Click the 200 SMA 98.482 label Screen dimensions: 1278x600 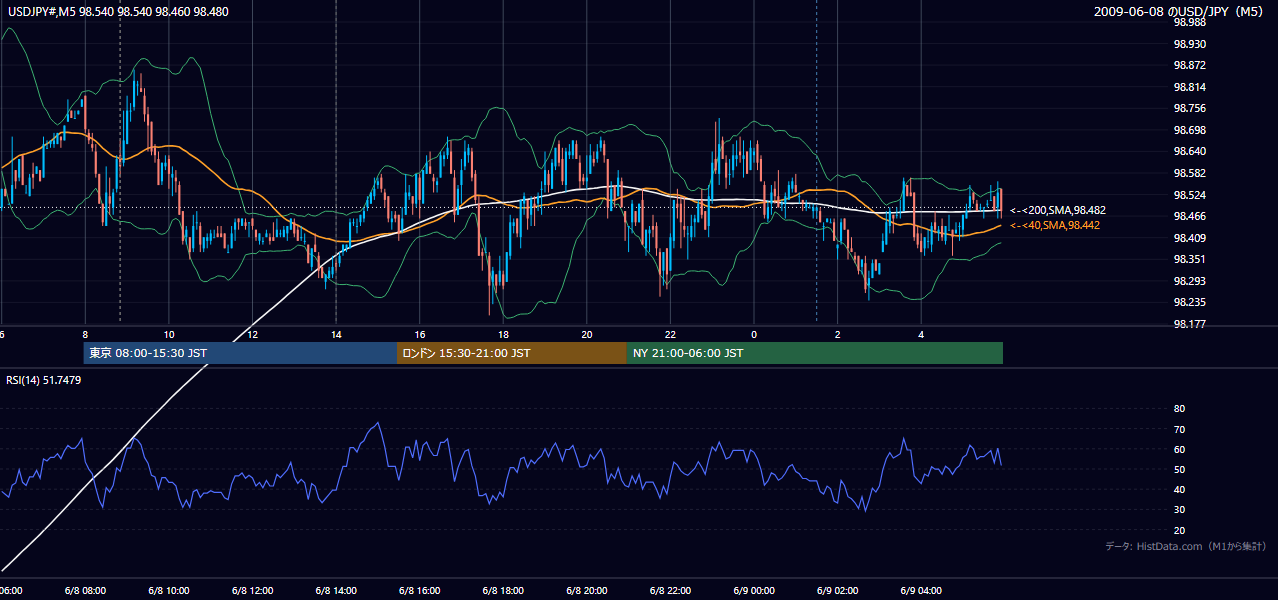click(x=1057, y=211)
